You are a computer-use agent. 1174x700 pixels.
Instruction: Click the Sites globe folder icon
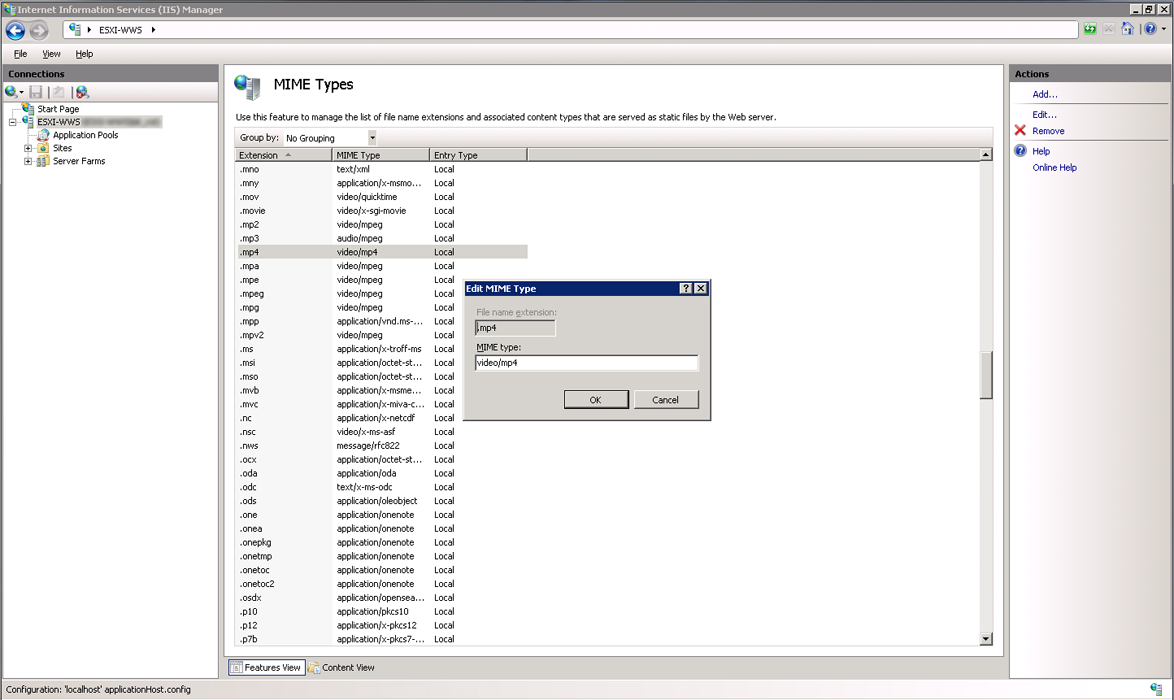[43, 148]
